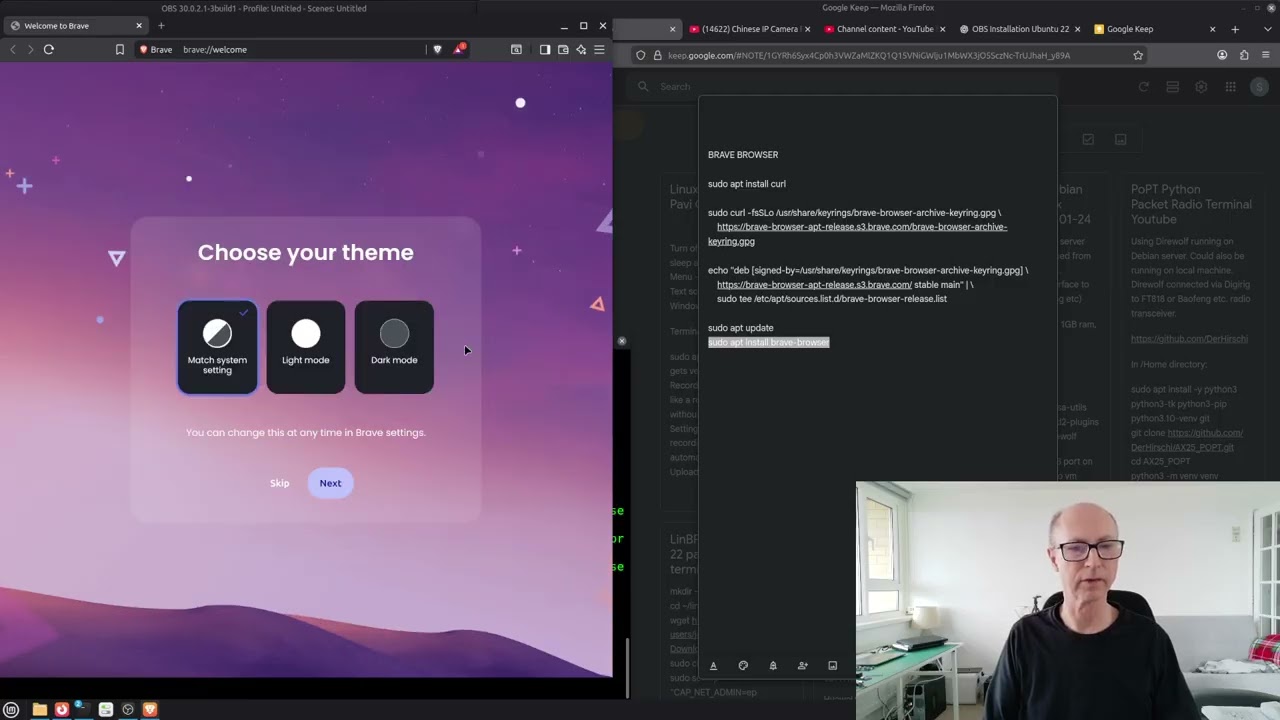The width and height of the screenshot is (1280, 720).
Task: Select Light mode theme
Action: tap(305, 347)
